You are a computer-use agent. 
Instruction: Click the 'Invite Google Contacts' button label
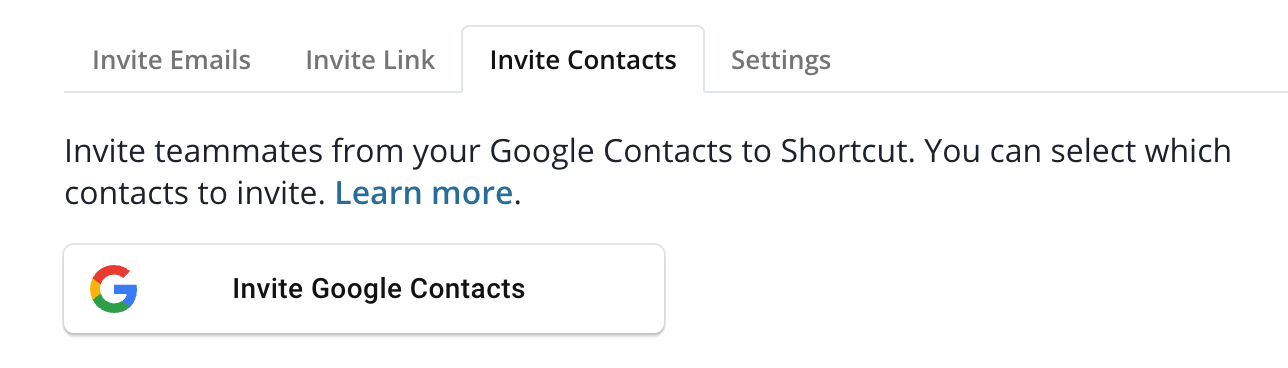(x=378, y=289)
